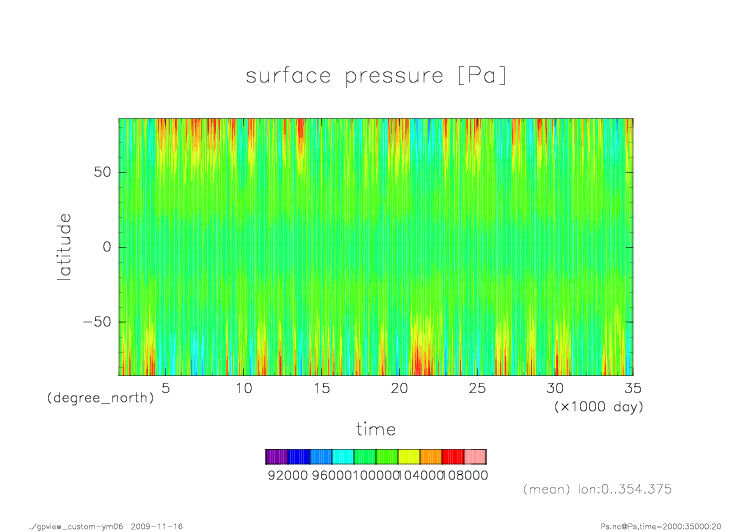
Task: Select the dark blue colorbar segment
Action: click(x=298, y=456)
